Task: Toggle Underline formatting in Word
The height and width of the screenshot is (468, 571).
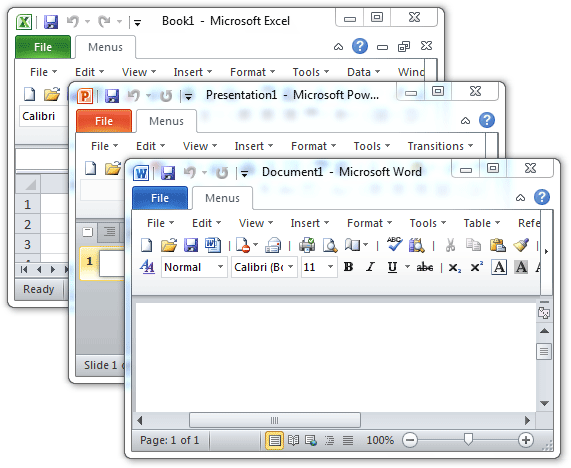Action: [x=392, y=267]
